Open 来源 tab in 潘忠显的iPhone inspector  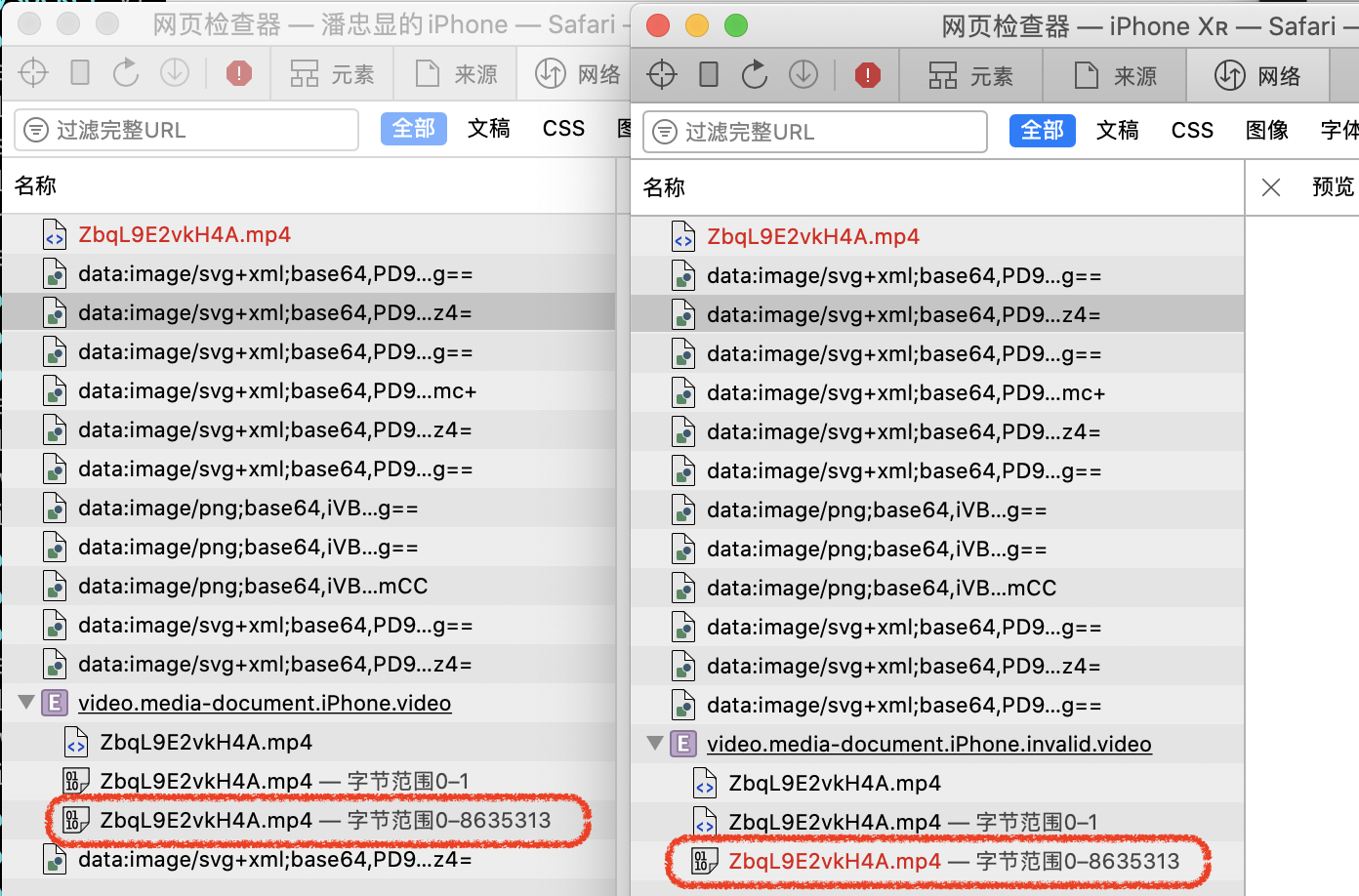456,73
